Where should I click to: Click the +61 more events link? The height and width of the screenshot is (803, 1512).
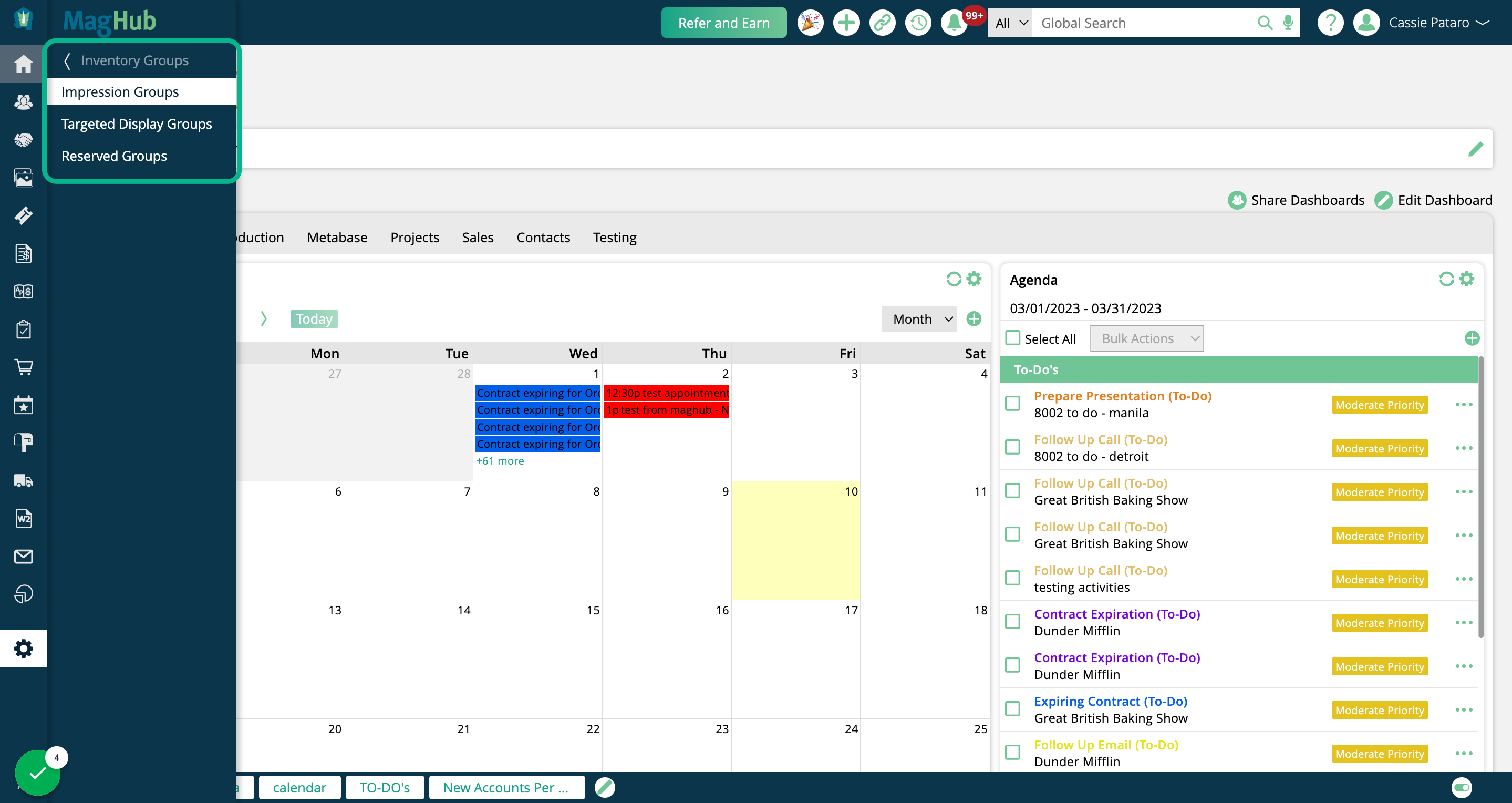(x=500, y=461)
